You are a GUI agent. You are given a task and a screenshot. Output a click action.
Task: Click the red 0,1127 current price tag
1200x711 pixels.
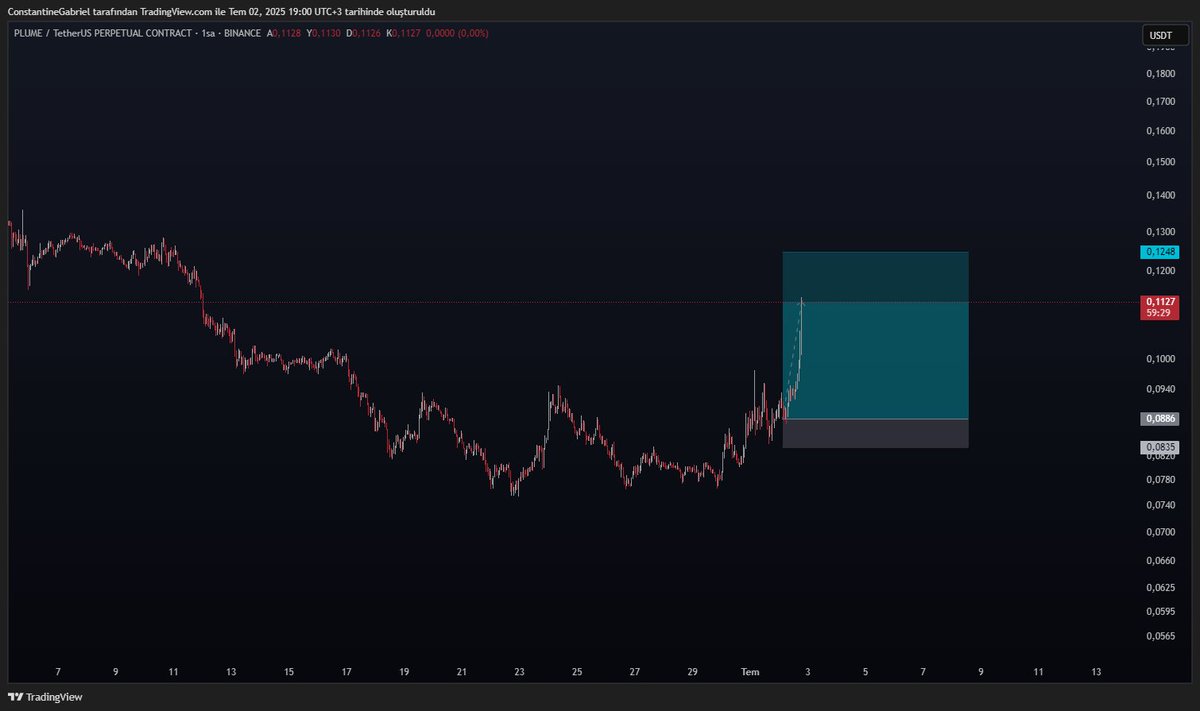[x=1160, y=302]
